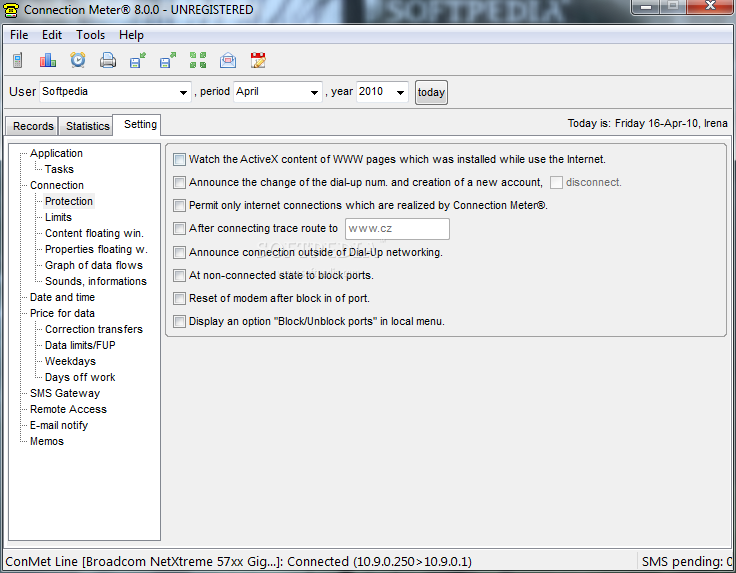
Task: Click the green four-arrows toolbar icon
Action: [198, 61]
